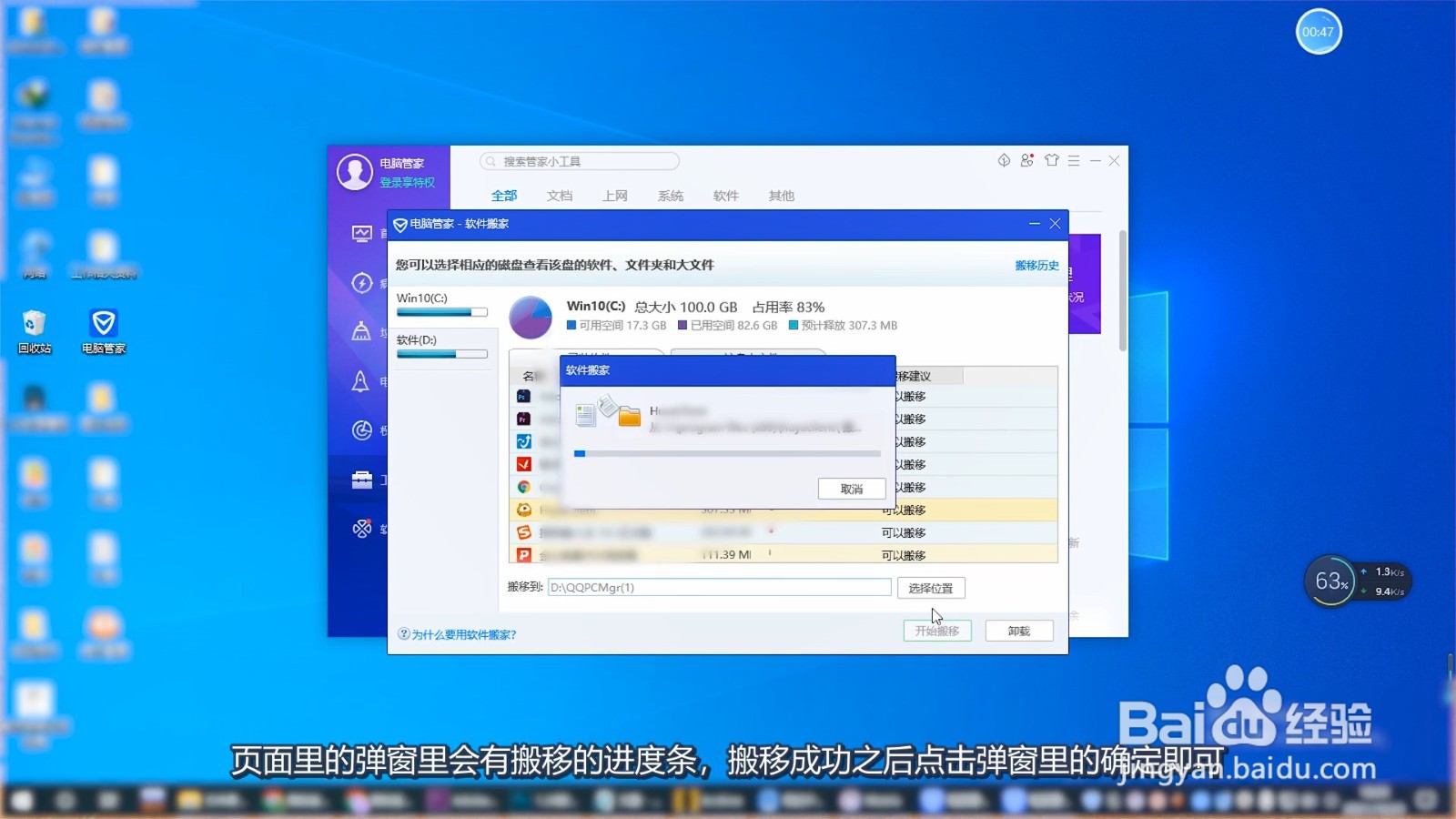Viewport: 1456px width, 819px height.
Task: Select the Win10(C:) disk entry
Action: 442,305
